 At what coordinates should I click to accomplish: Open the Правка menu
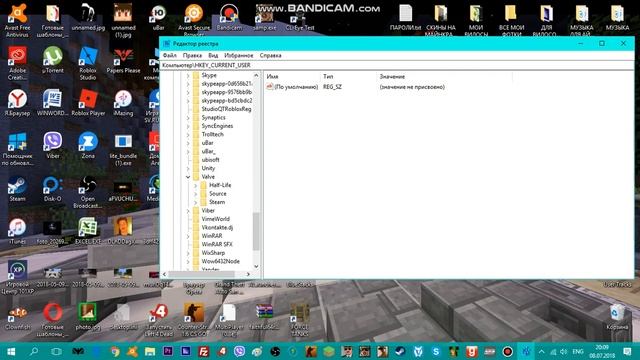(x=192, y=56)
